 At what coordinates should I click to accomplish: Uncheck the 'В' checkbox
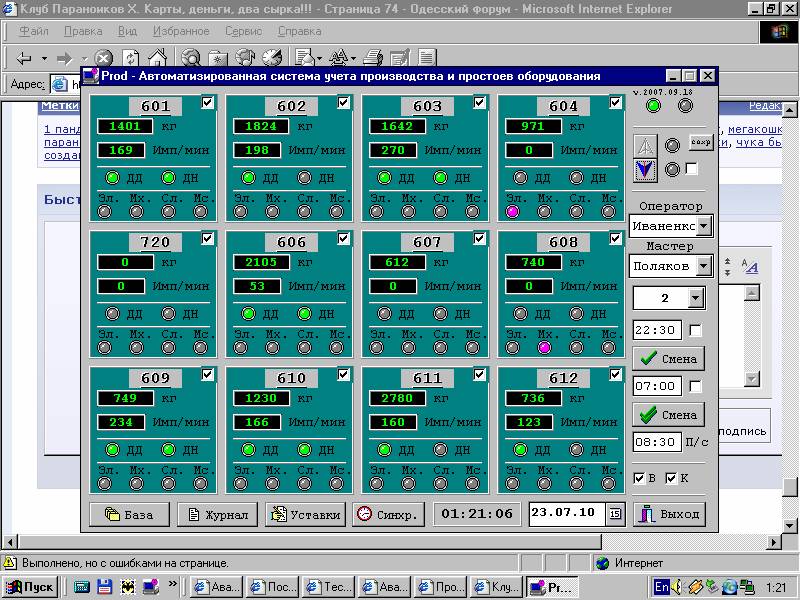[639, 478]
